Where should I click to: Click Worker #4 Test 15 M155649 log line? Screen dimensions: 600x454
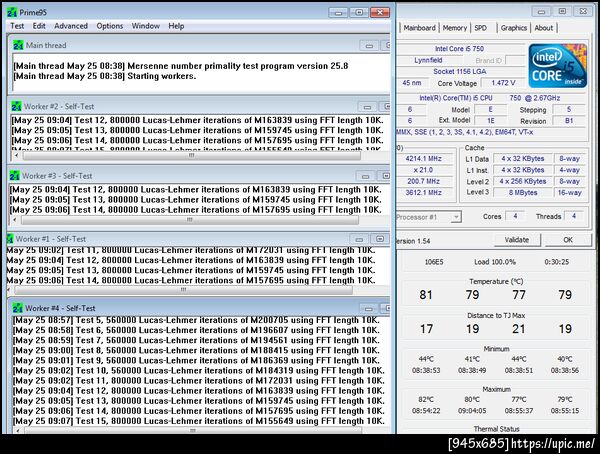199,421
